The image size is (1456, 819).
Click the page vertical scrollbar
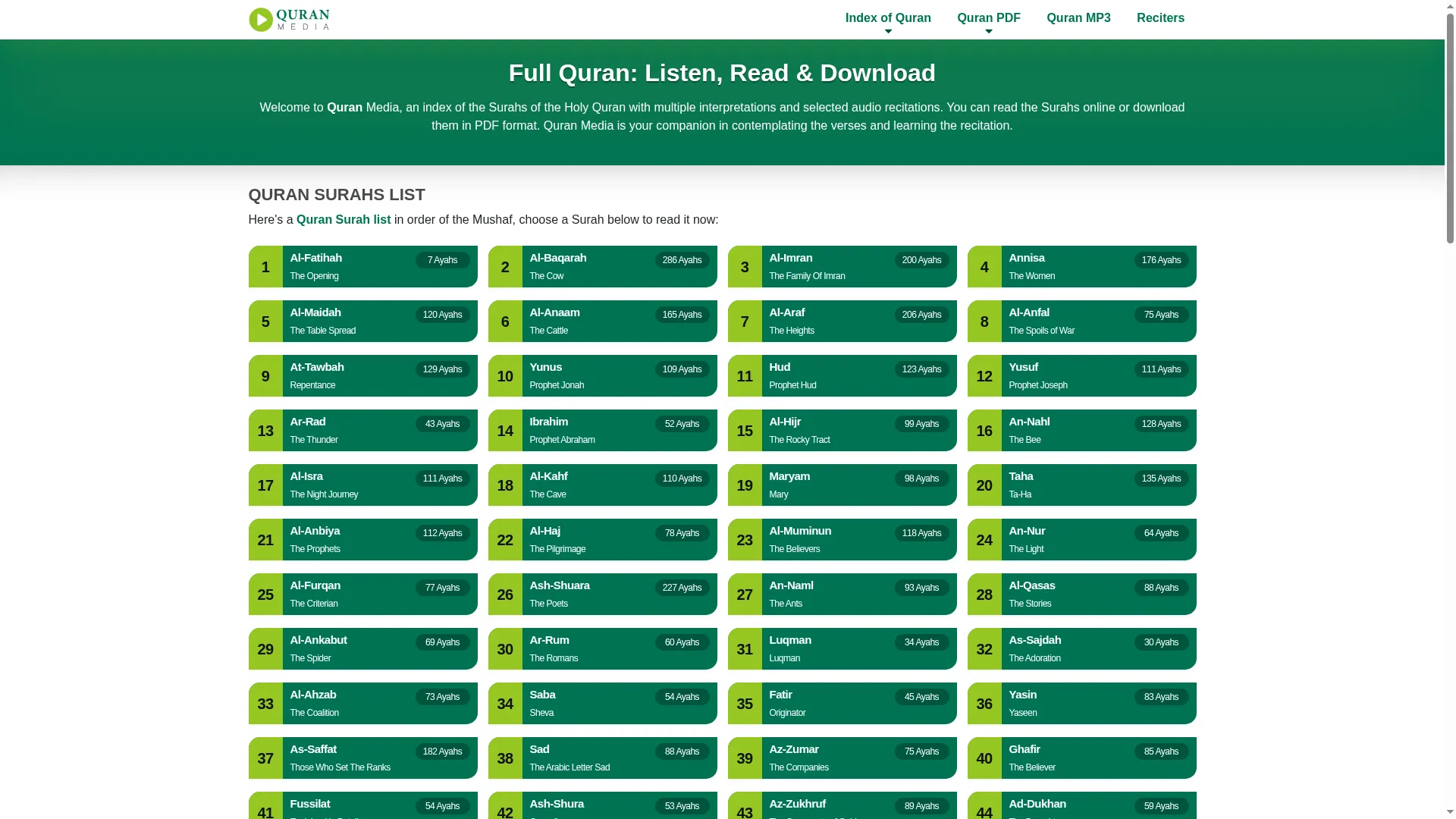tap(1450, 409)
